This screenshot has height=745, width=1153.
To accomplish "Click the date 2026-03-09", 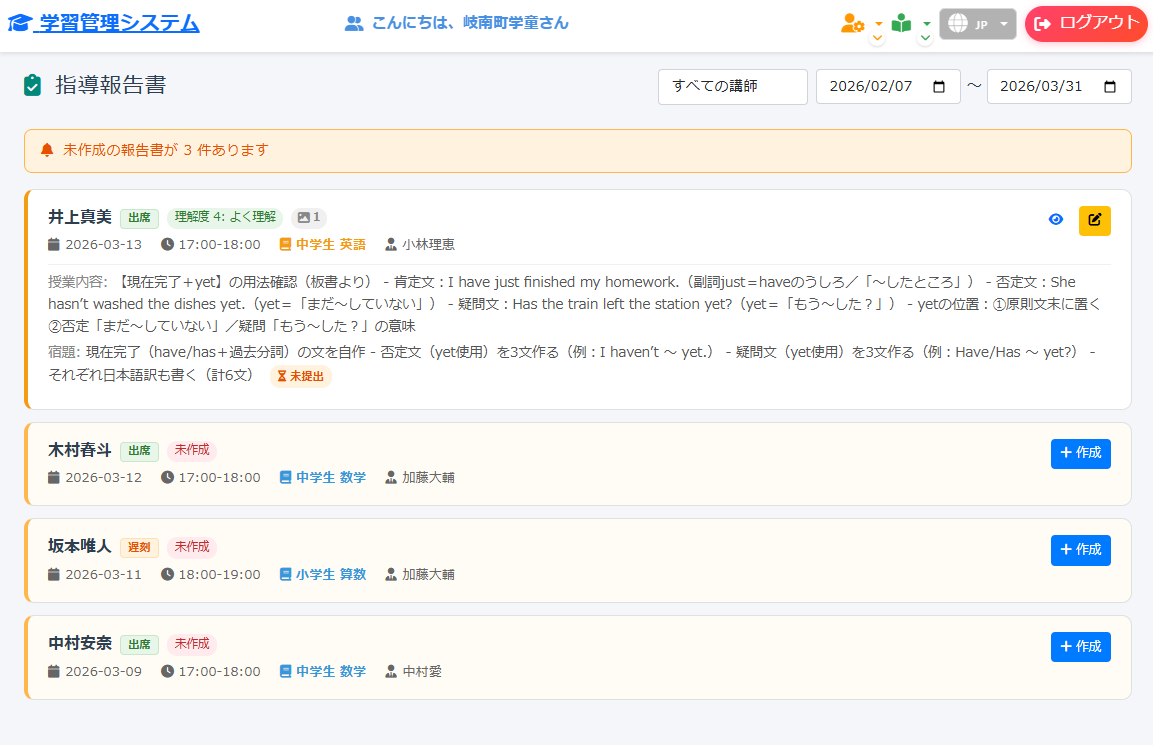I will click(104, 671).
